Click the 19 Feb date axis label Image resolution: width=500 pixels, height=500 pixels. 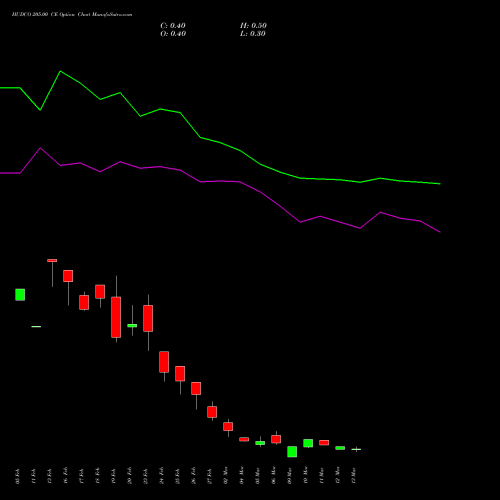click(x=114, y=476)
